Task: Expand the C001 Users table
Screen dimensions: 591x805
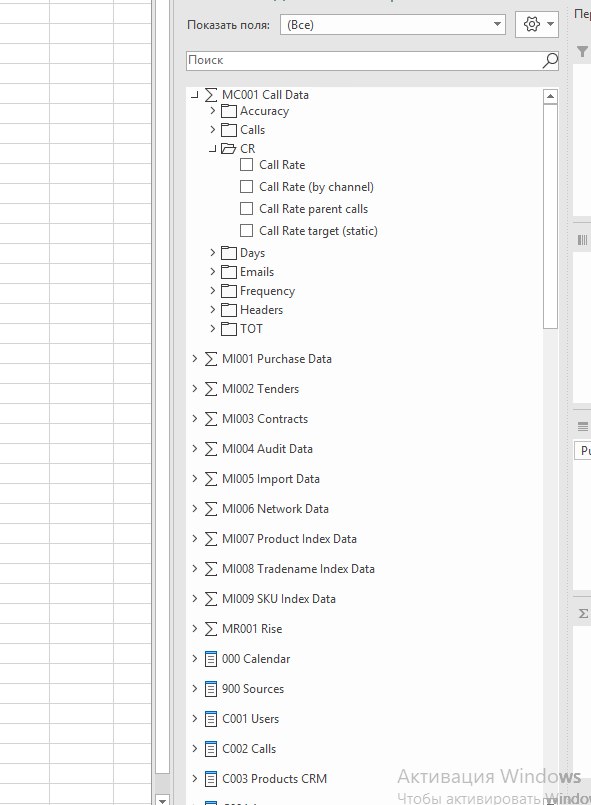Action: point(194,718)
